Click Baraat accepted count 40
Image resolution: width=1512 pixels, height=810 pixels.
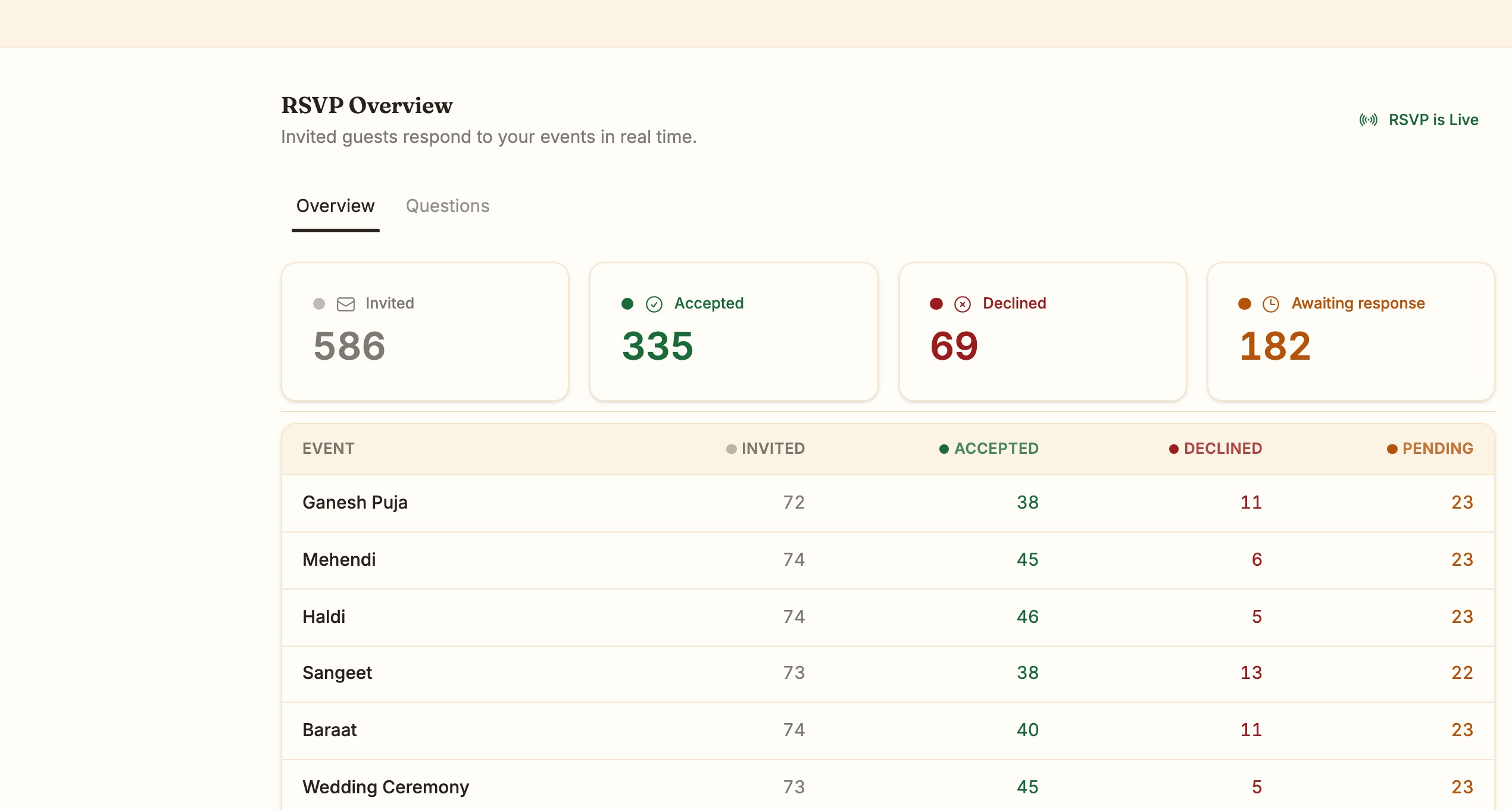click(1028, 730)
